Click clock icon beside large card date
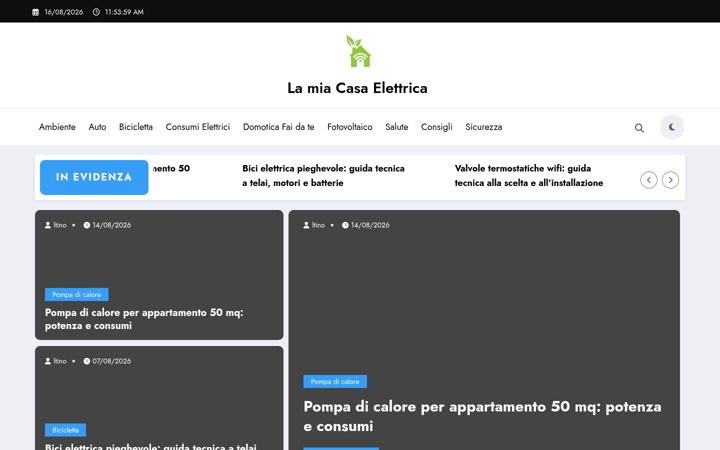The height and width of the screenshot is (450, 720). [345, 225]
